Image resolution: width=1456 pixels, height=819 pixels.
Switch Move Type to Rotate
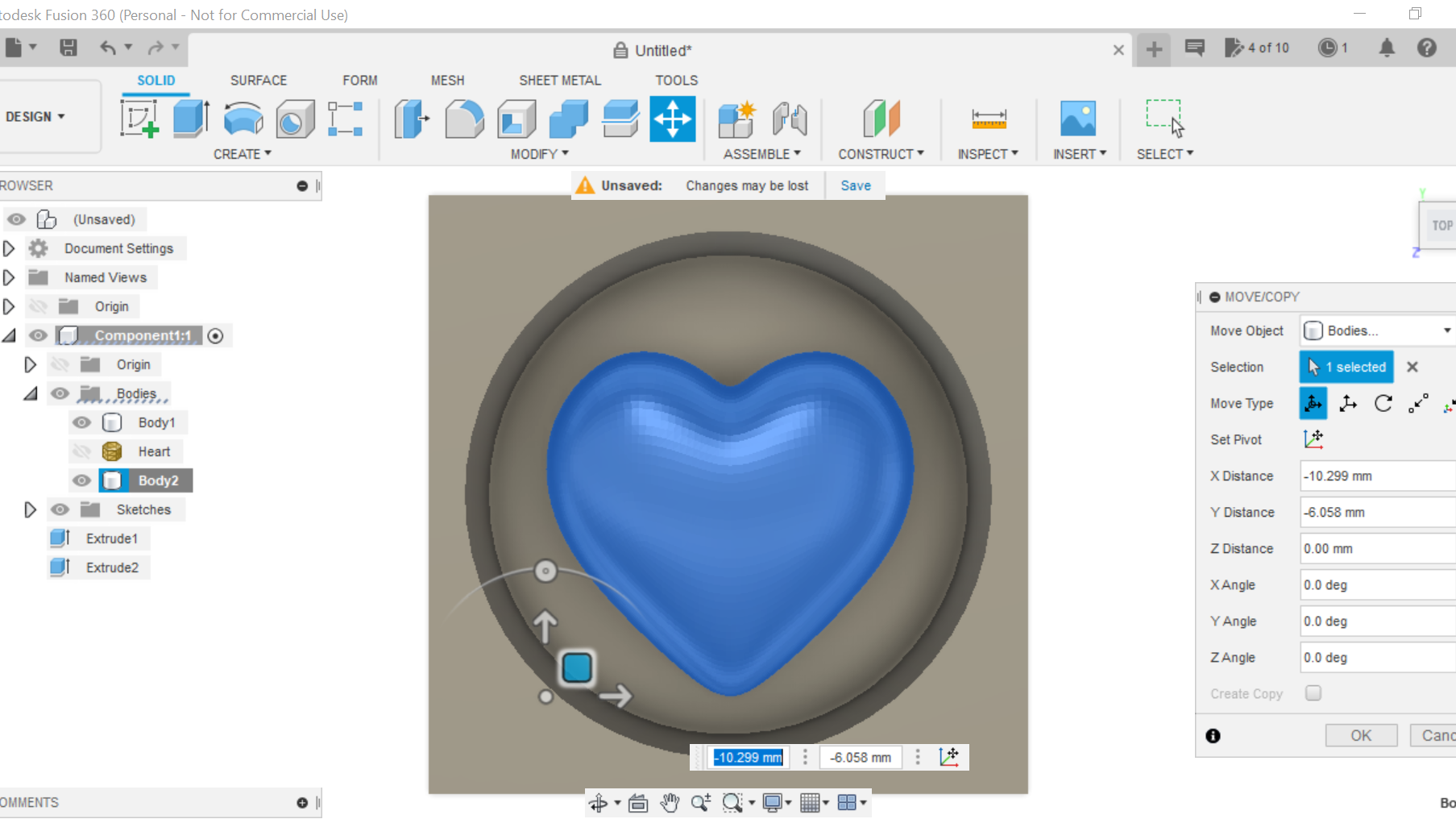pos(1383,403)
